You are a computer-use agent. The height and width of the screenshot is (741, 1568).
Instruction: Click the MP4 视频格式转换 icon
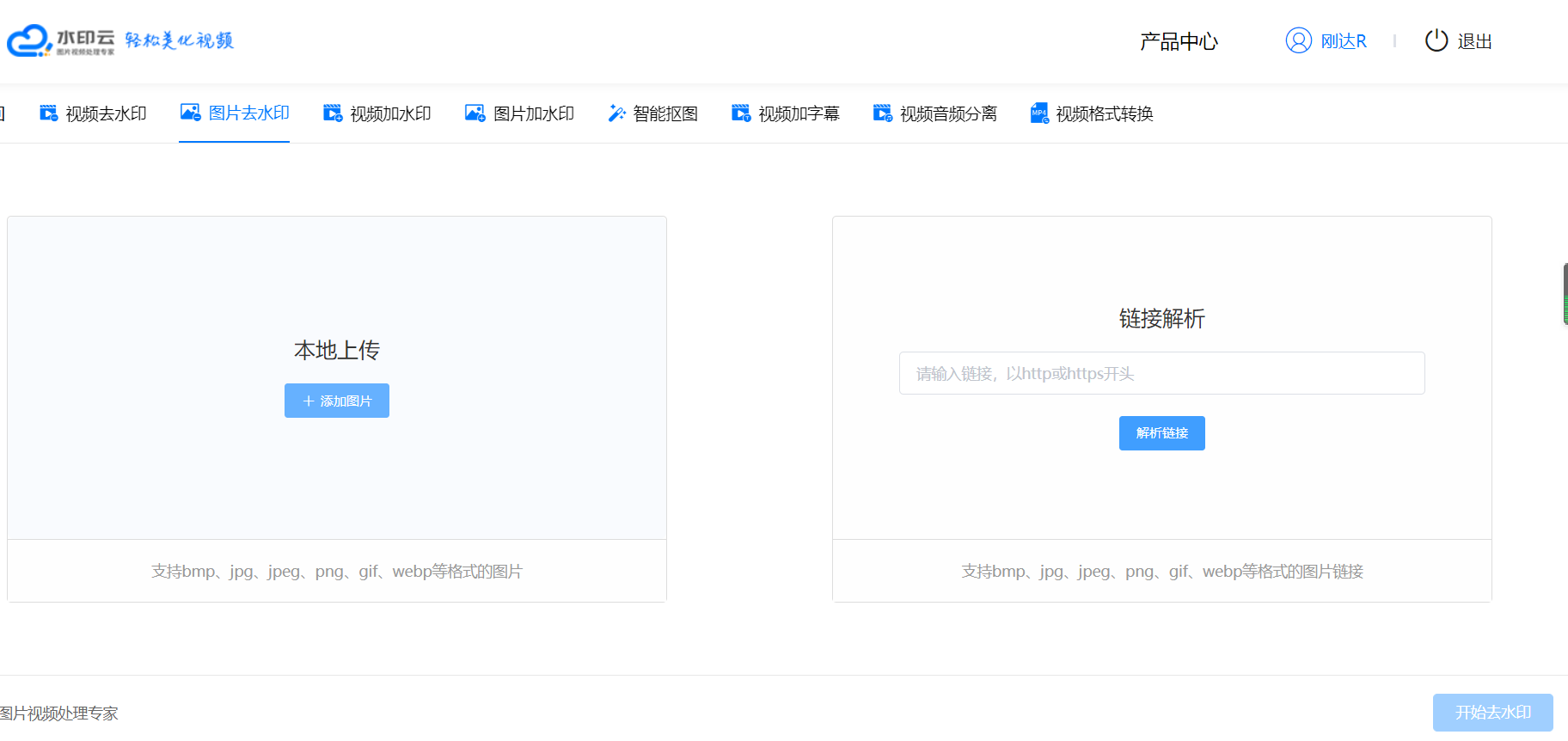pos(1039,113)
